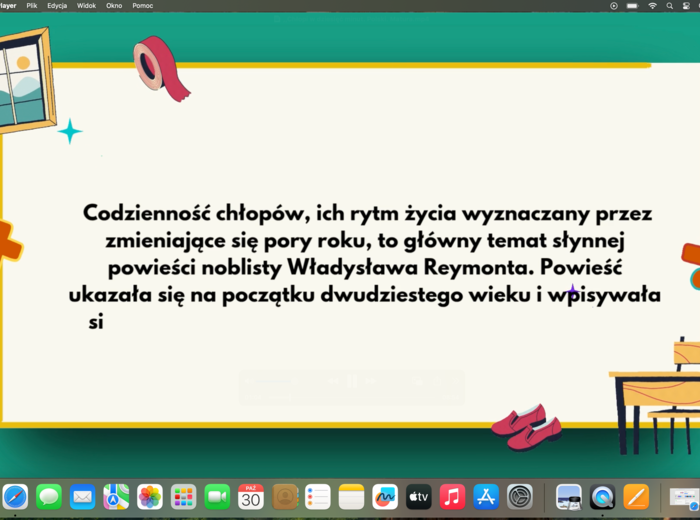Open the Notes app icon

coord(351,496)
